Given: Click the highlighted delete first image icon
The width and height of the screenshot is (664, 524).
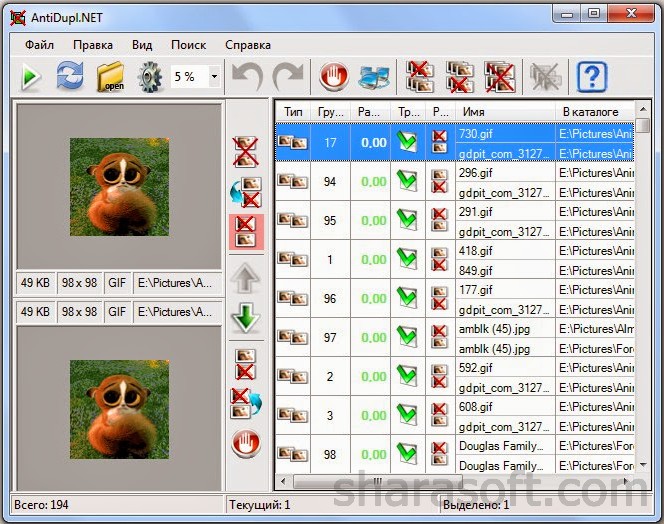Looking at the screenshot, I should [x=246, y=232].
